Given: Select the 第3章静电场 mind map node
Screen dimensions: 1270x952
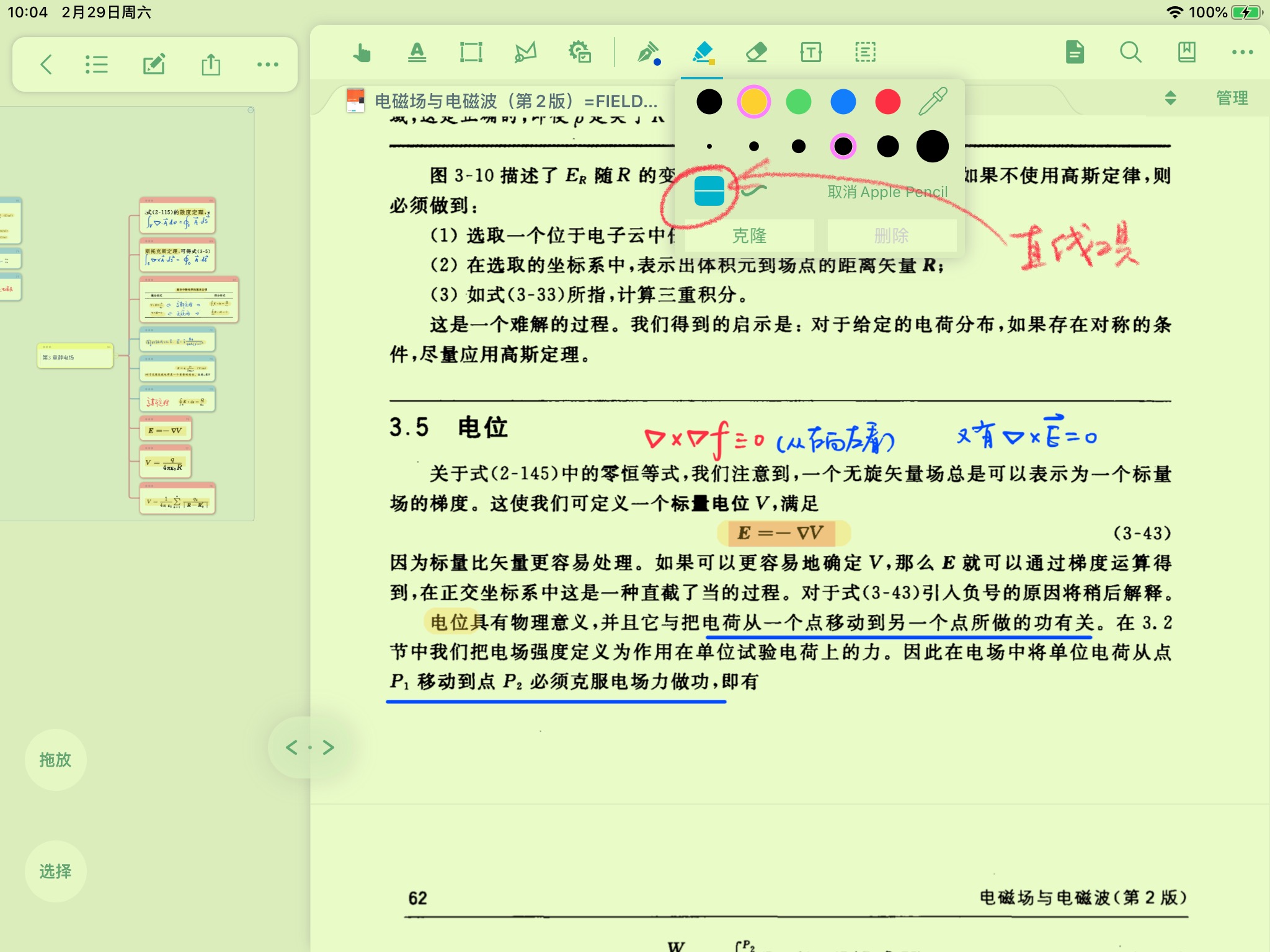Looking at the screenshot, I should click(x=74, y=358).
